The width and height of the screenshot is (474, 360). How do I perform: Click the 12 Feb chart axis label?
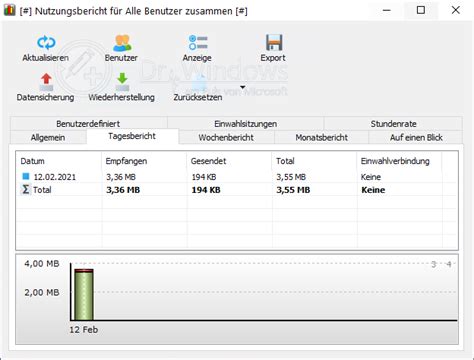pos(84,330)
